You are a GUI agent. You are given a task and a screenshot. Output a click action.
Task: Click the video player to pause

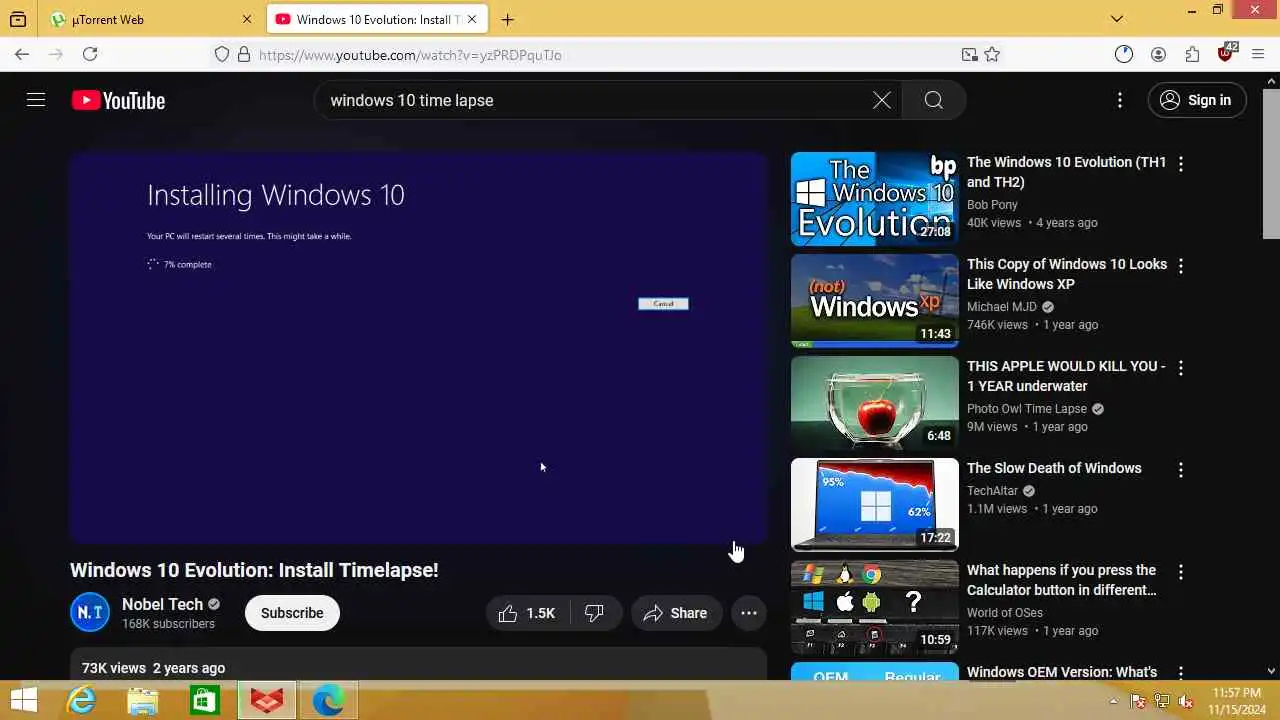pyautogui.click(x=418, y=348)
